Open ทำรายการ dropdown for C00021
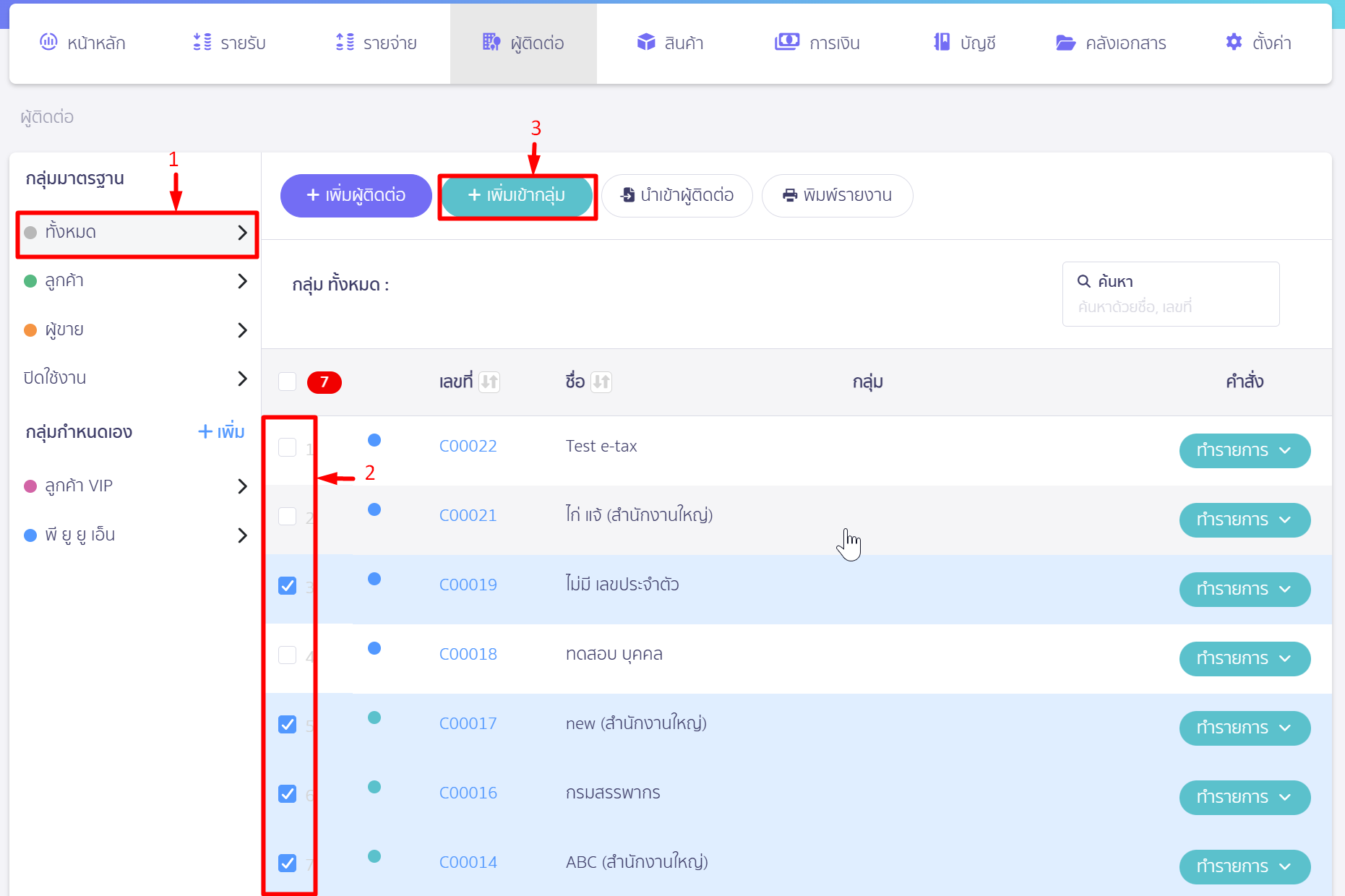Viewport: 1345px width, 896px height. (1245, 520)
